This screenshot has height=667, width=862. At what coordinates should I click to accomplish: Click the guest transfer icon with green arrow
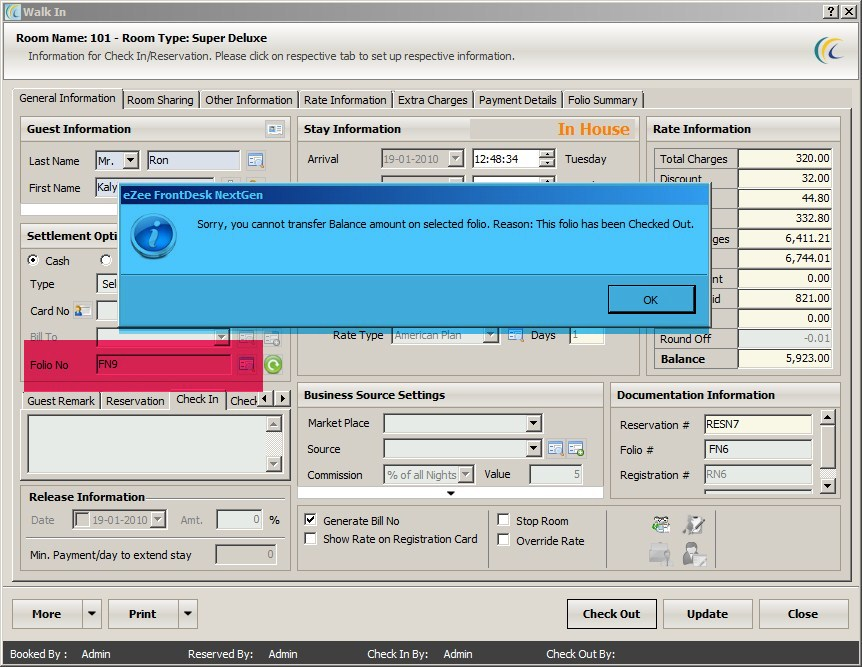pos(661,525)
